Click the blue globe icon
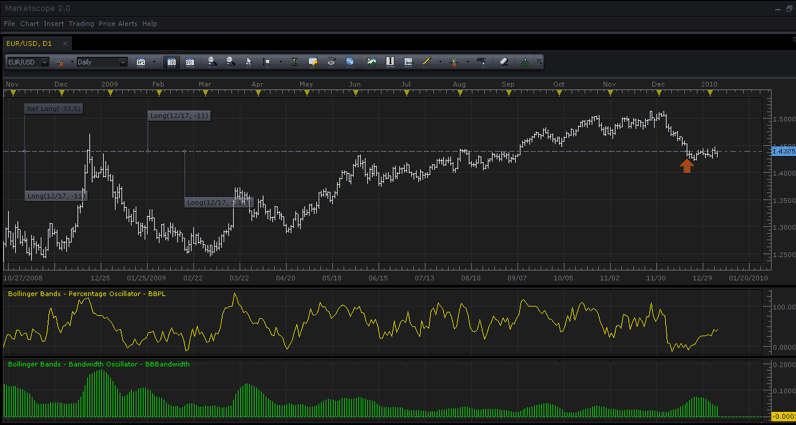The height and width of the screenshot is (425, 796). coord(350,62)
